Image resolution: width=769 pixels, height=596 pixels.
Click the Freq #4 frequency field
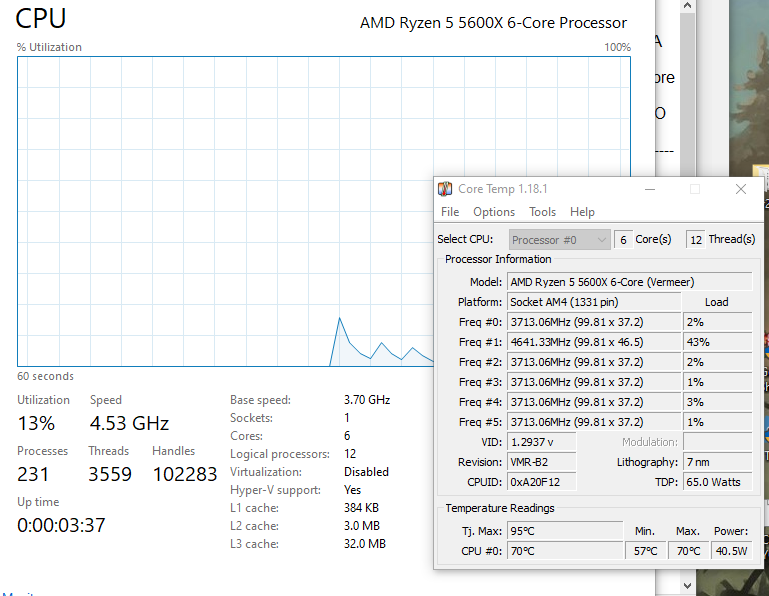[594, 402]
